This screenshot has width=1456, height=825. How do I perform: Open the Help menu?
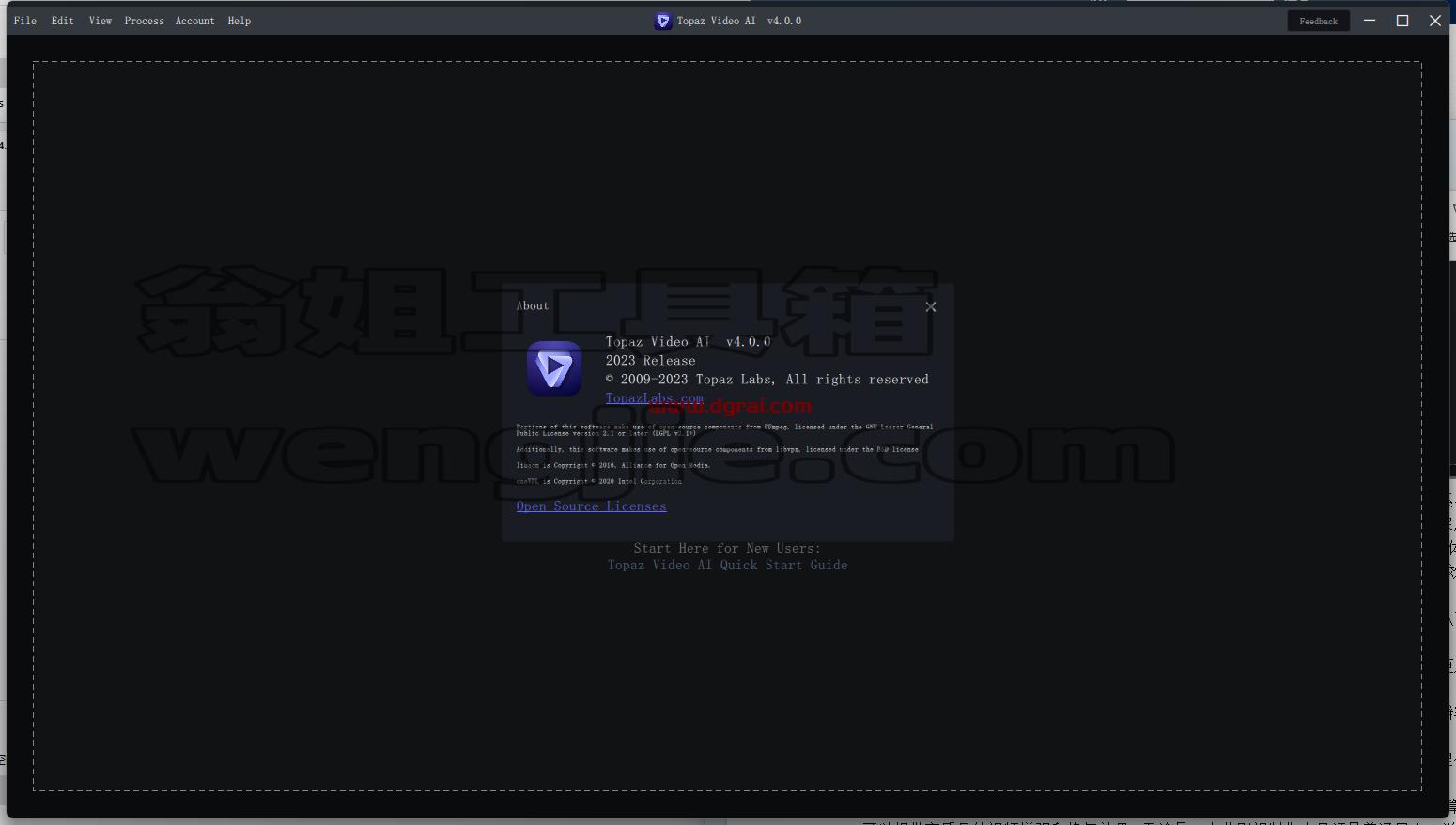click(240, 21)
